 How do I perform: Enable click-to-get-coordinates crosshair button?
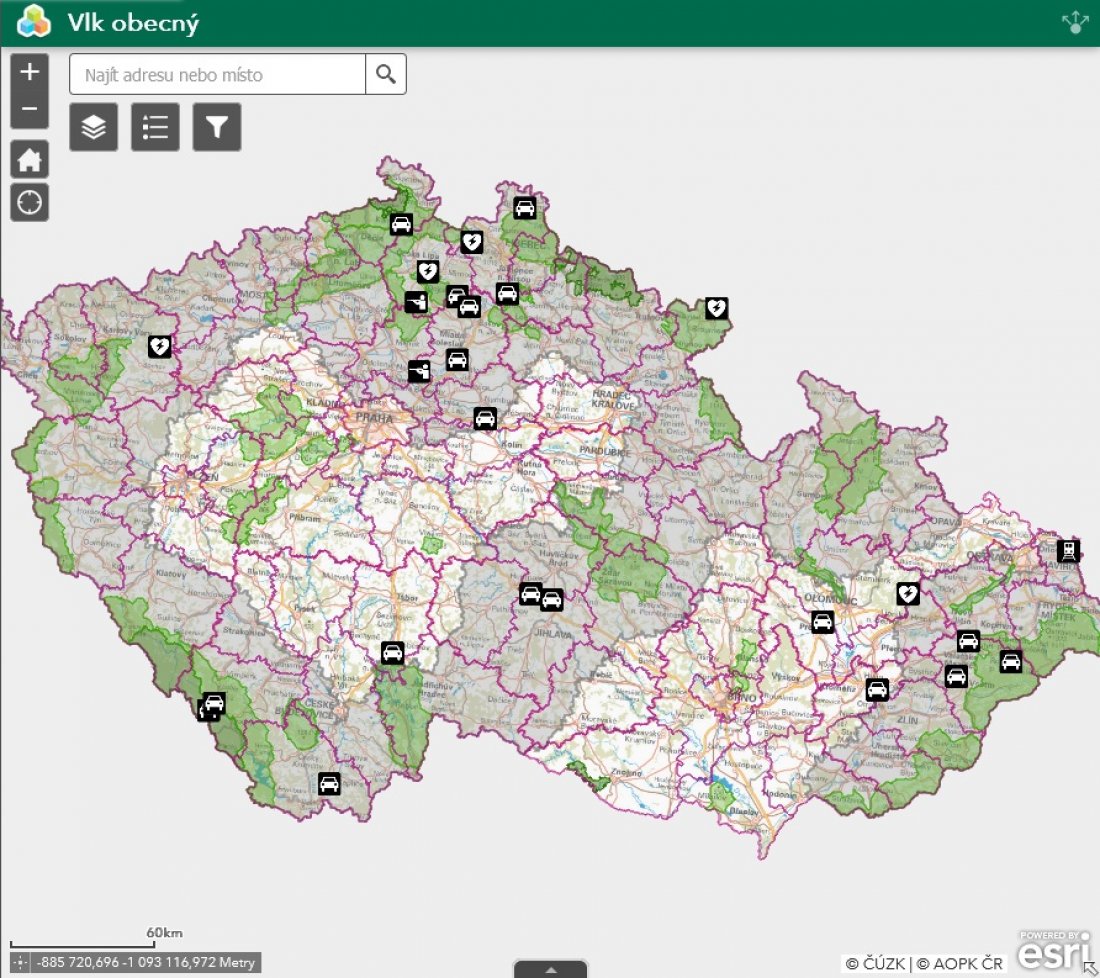[21, 963]
